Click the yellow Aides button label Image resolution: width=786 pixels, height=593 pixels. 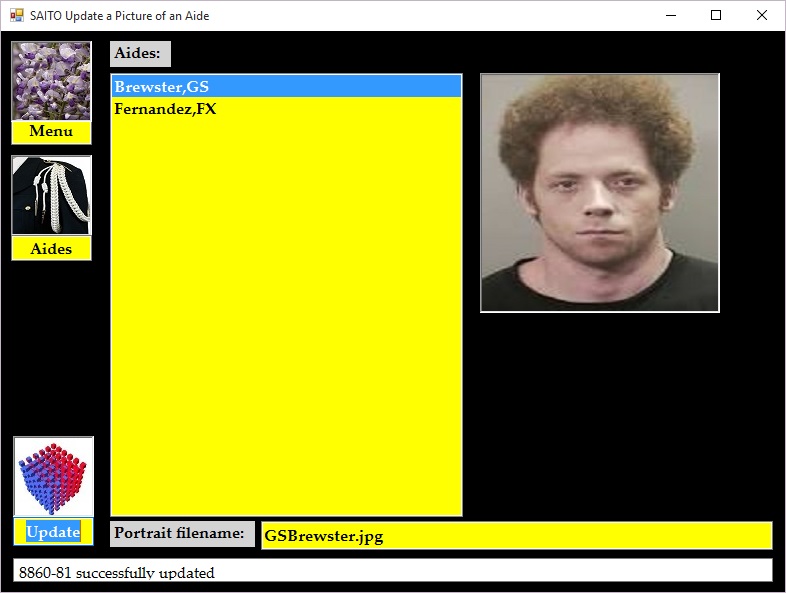pos(51,249)
